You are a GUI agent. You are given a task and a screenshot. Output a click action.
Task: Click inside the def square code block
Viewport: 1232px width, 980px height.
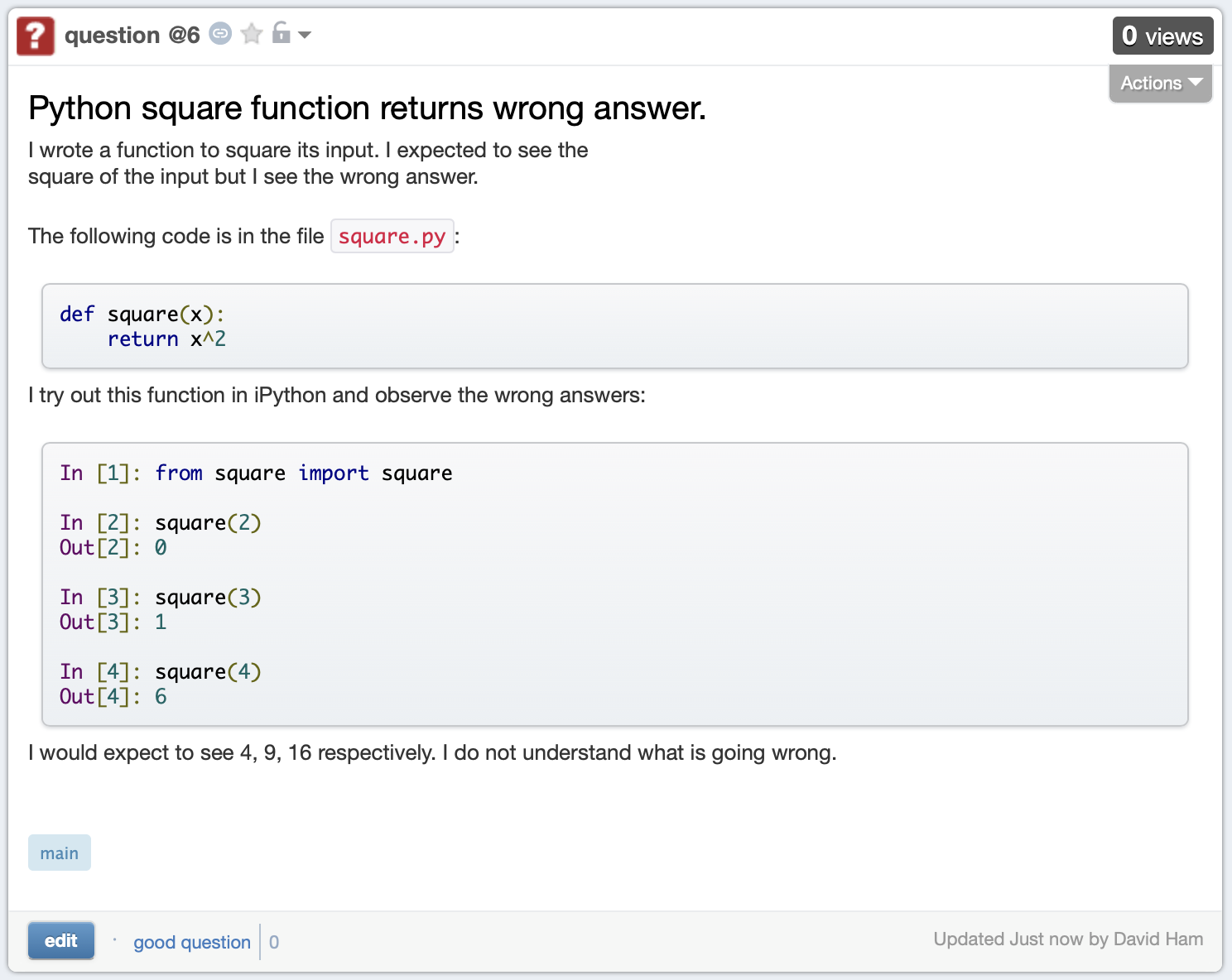click(x=614, y=326)
